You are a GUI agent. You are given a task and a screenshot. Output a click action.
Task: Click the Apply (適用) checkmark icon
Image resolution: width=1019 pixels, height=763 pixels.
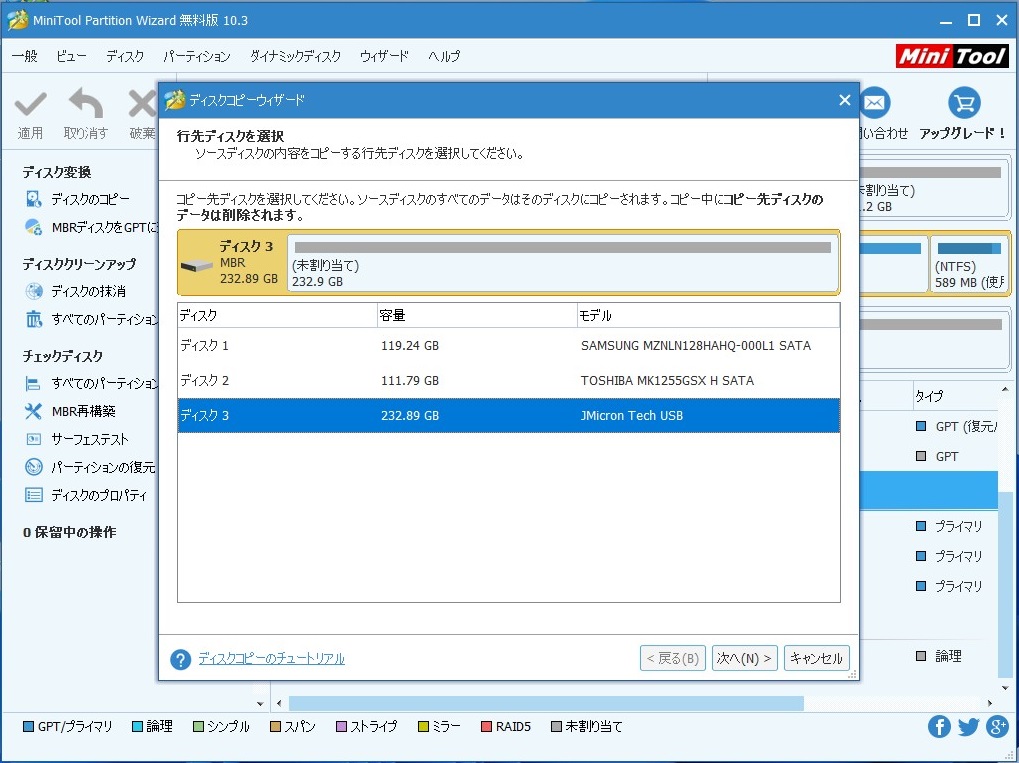[30, 104]
